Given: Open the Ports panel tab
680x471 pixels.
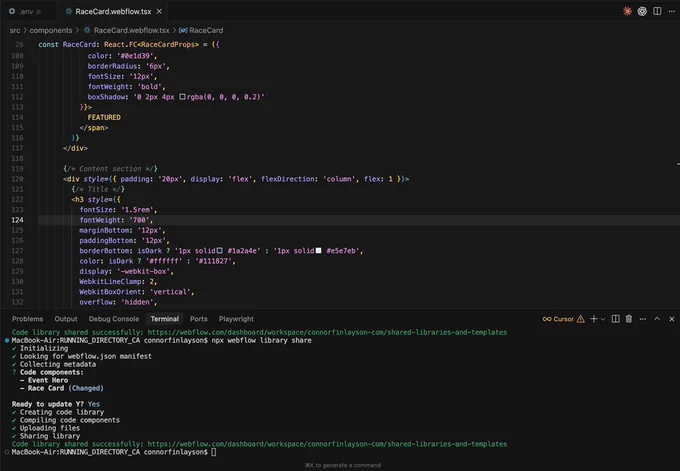Looking at the screenshot, I should [x=199, y=319].
